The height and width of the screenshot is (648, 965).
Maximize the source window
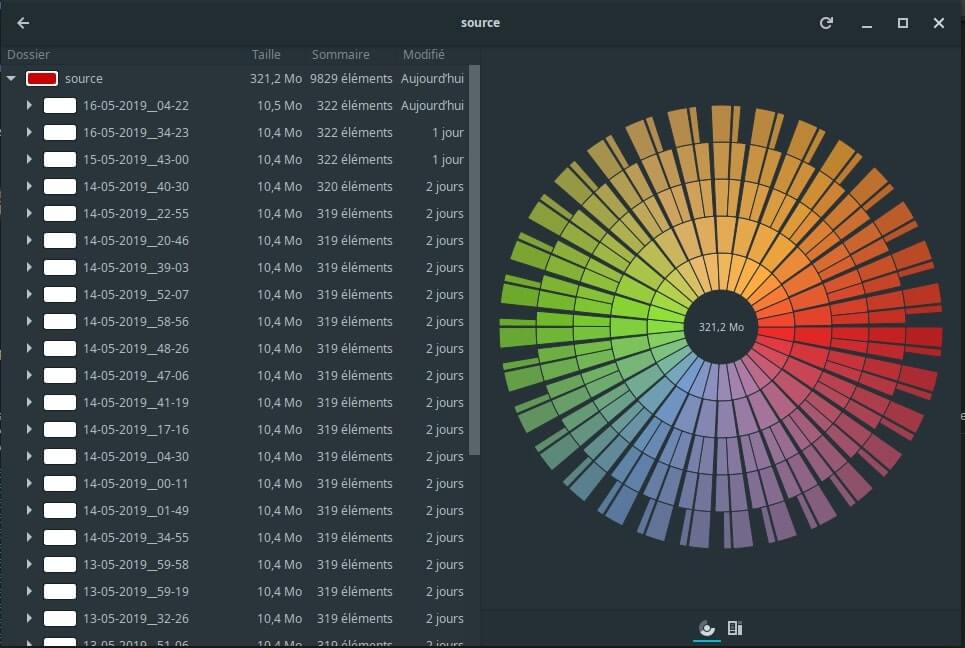pyautogui.click(x=902, y=23)
